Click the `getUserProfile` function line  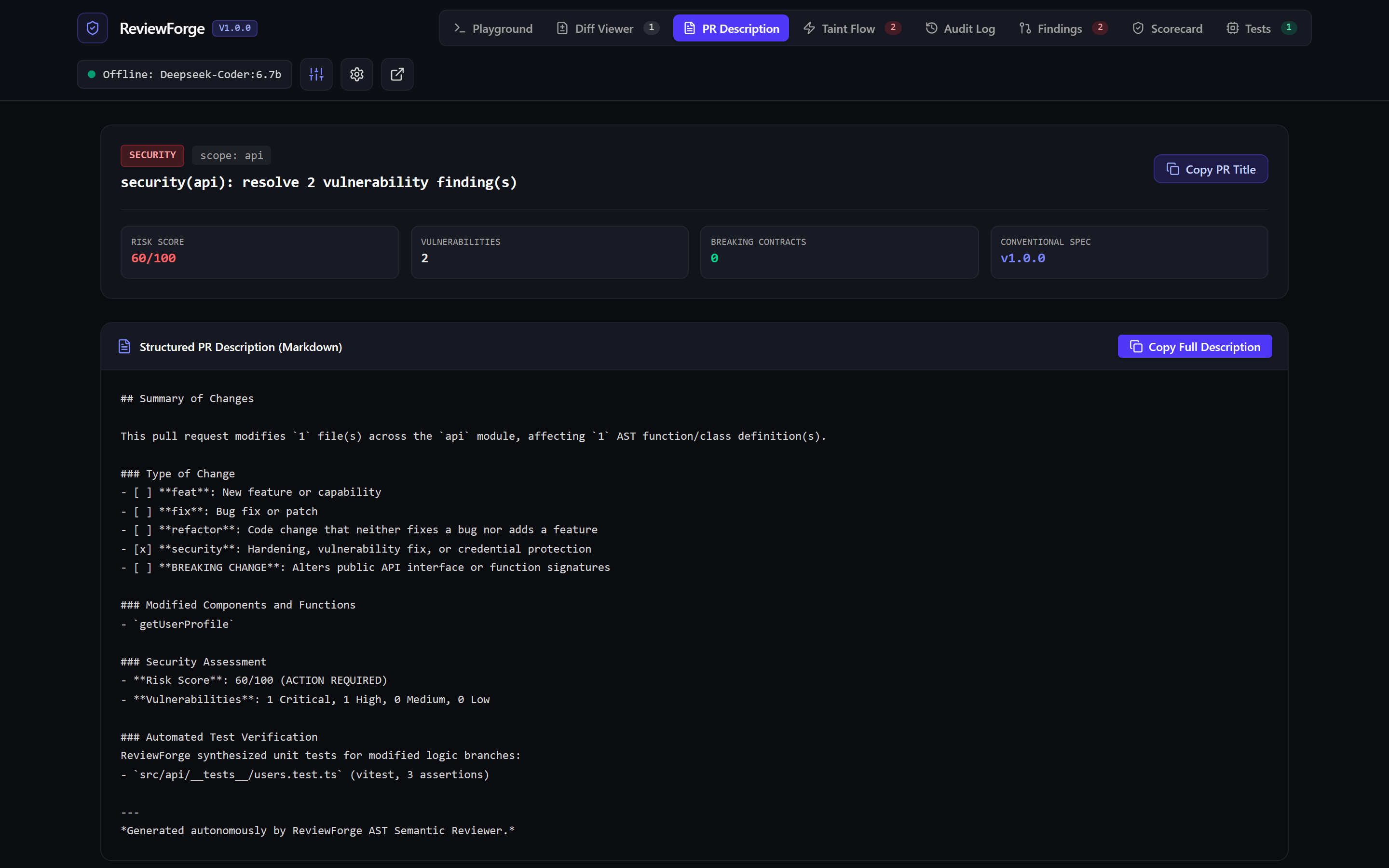pos(177,624)
